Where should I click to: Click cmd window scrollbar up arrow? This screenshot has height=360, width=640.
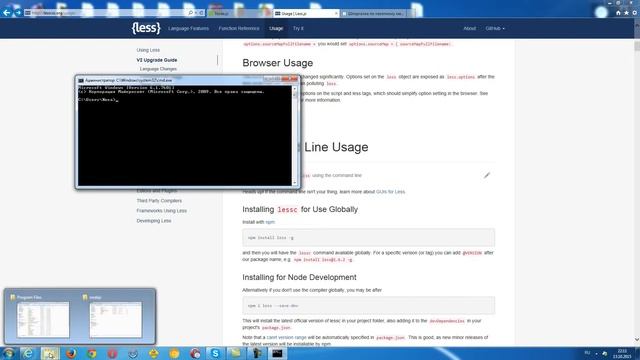tap(295, 89)
